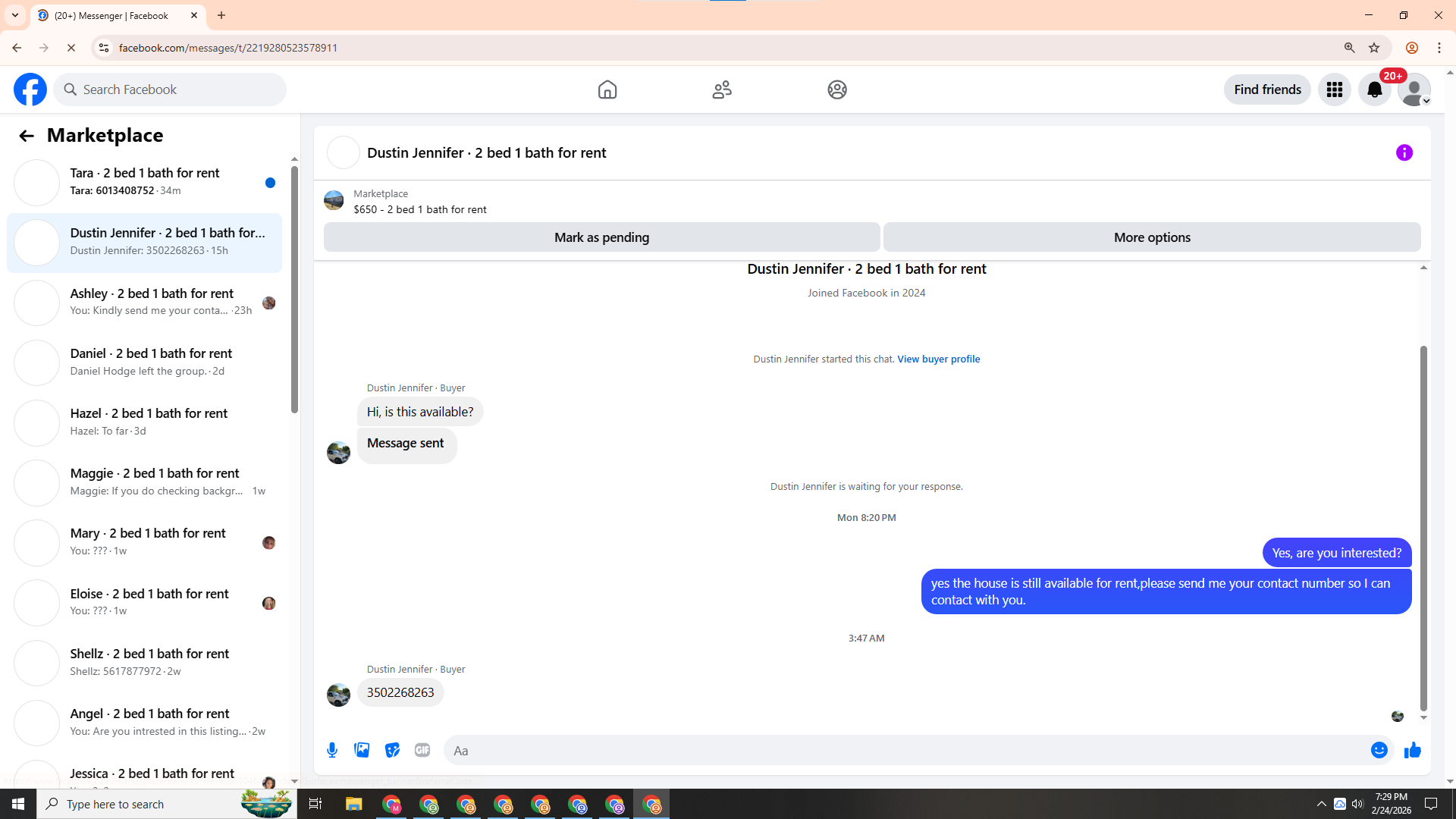Screen dimensions: 1456x819
Task: Click the voice clip microphone icon
Action: click(x=332, y=750)
